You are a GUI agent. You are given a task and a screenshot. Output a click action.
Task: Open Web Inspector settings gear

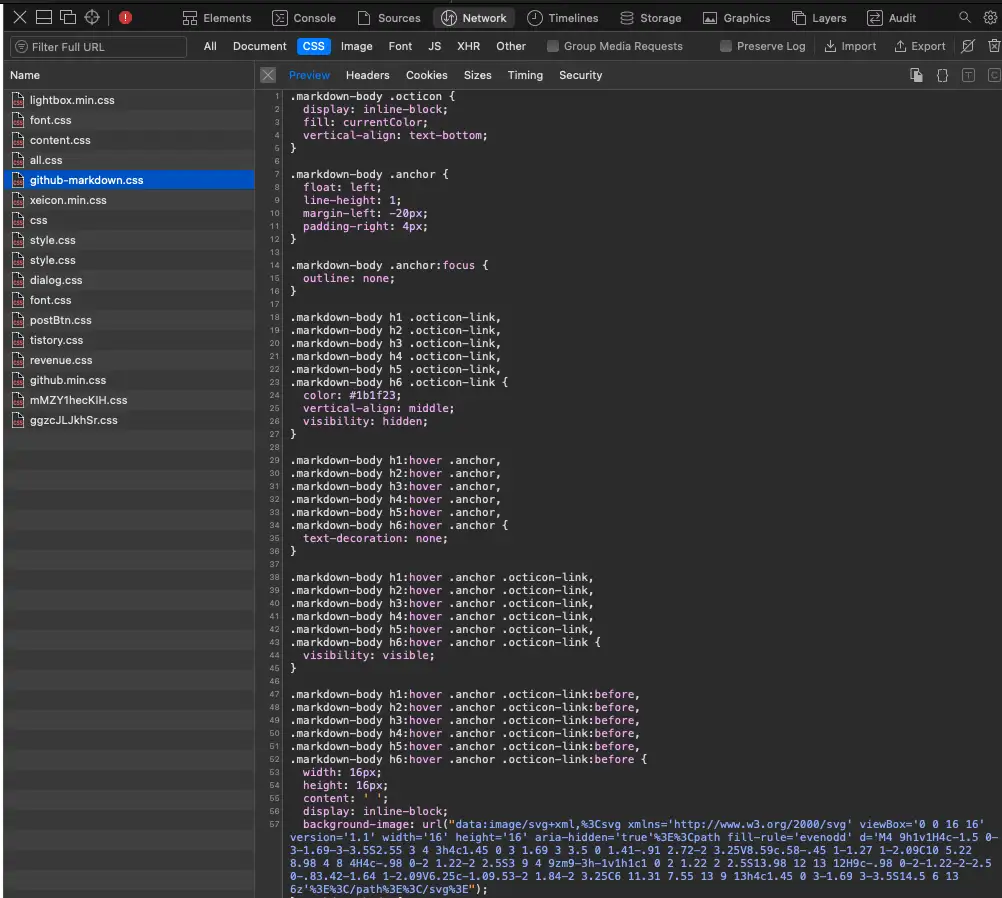click(x=989, y=17)
